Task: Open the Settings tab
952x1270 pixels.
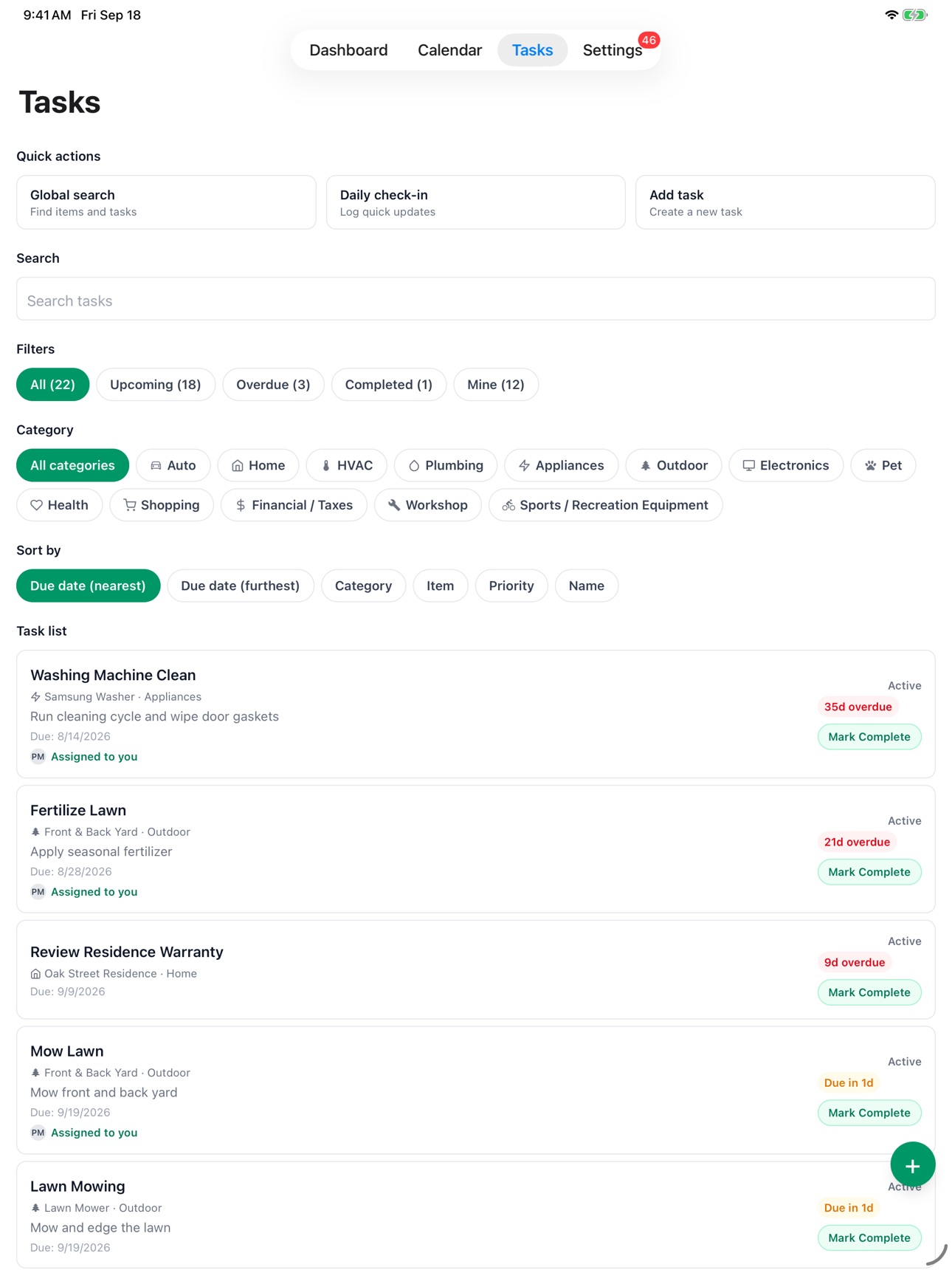Action: pyautogui.click(x=613, y=50)
